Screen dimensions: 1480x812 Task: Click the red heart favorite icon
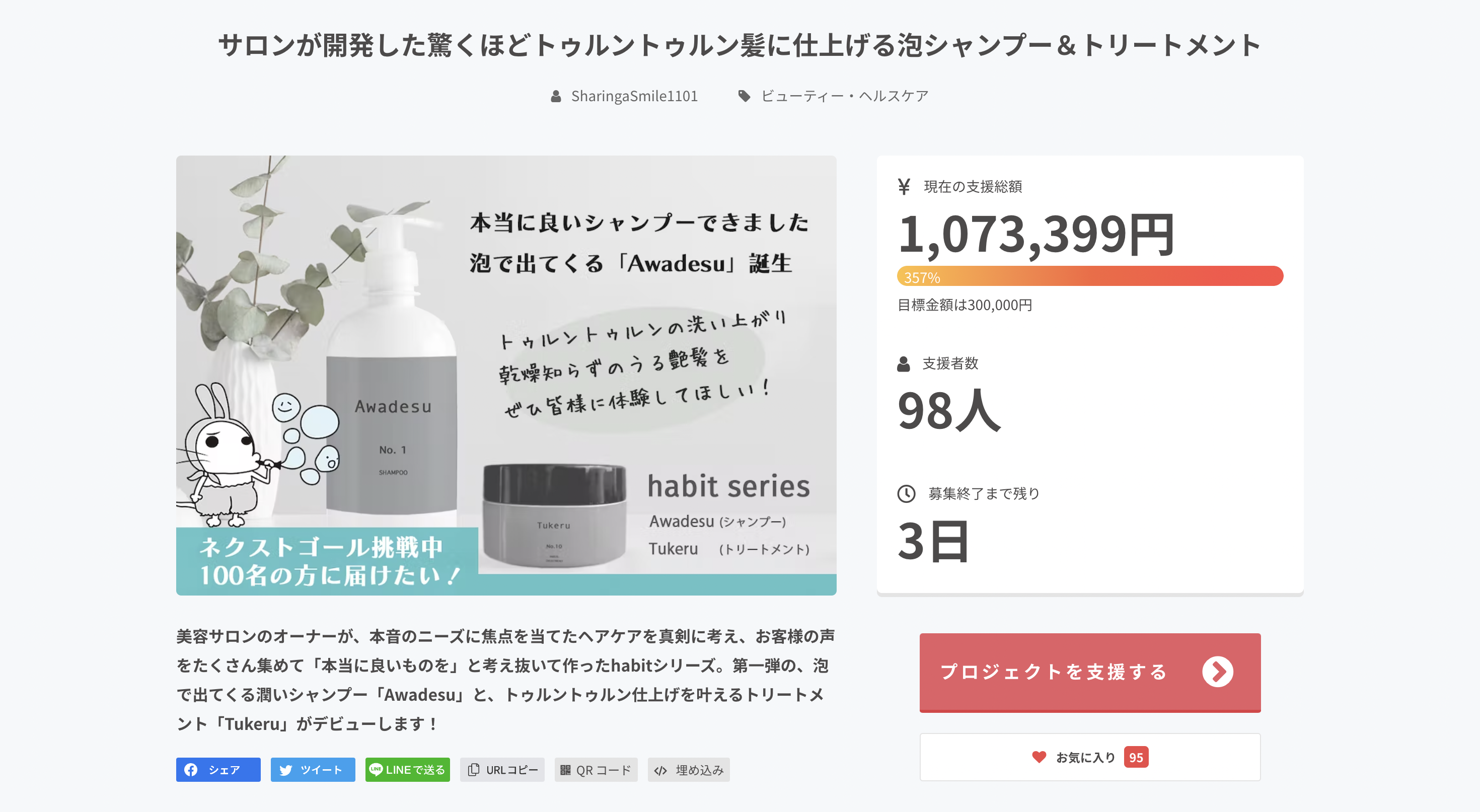click(1039, 757)
